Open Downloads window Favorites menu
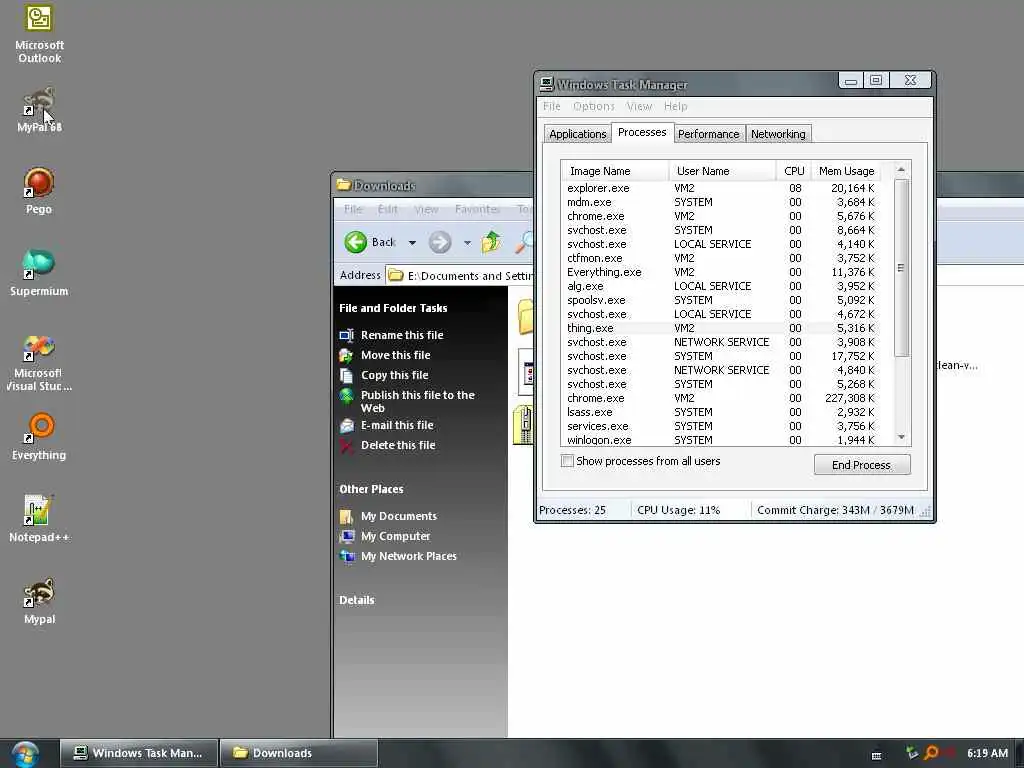 [x=477, y=210]
